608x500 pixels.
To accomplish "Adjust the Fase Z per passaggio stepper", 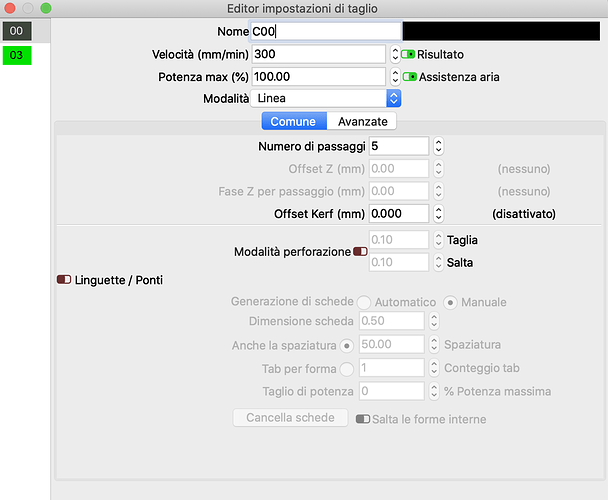I will tap(439, 191).
